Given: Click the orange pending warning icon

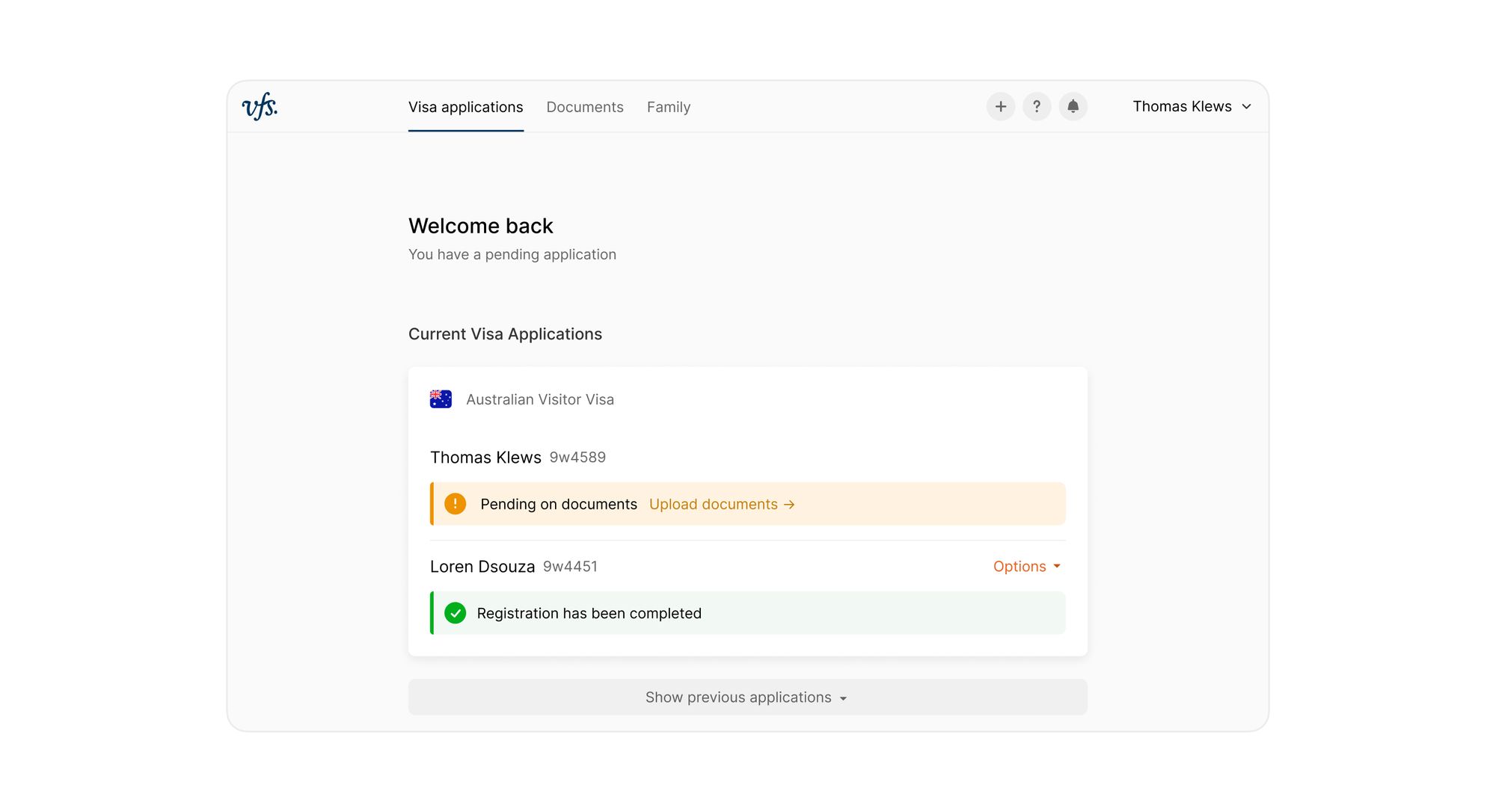Looking at the screenshot, I should click(455, 504).
